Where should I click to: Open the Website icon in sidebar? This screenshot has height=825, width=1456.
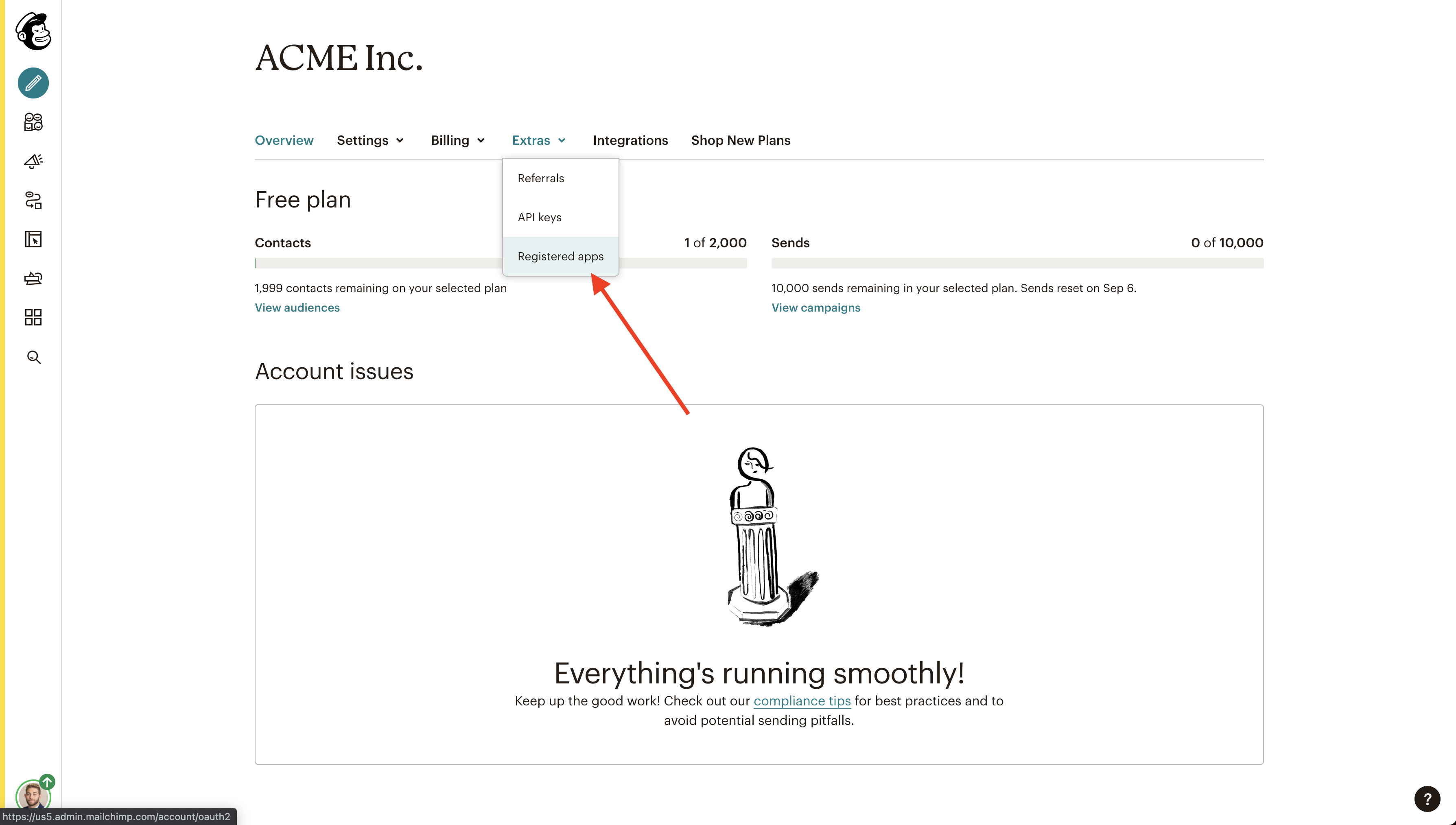click(33, 239)
